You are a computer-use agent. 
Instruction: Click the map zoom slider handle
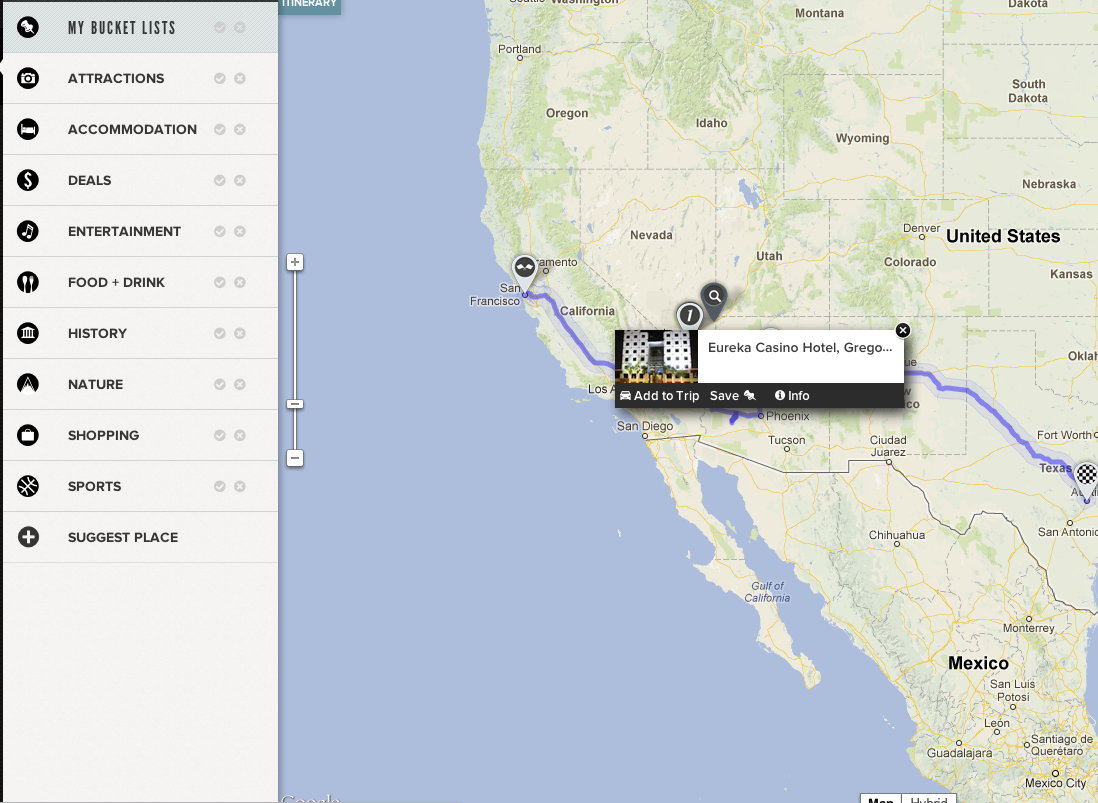[x=295, y=404]
